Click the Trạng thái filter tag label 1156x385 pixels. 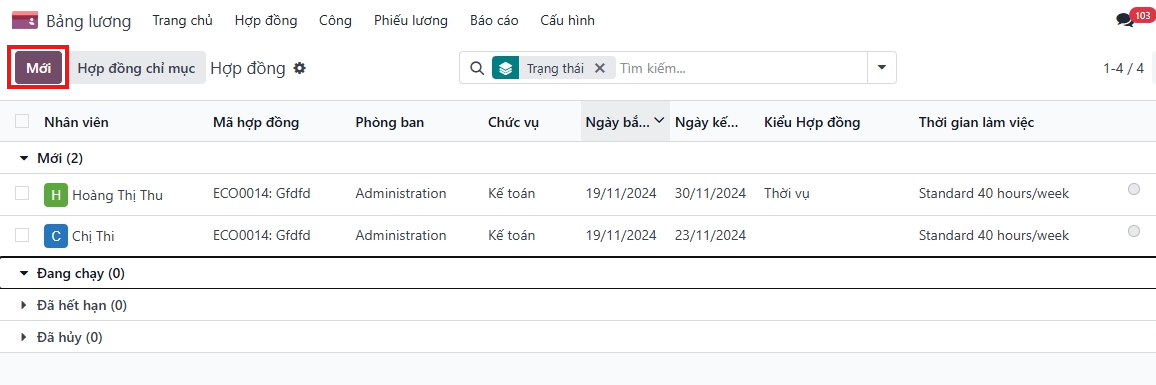click(x=555, y=68)
